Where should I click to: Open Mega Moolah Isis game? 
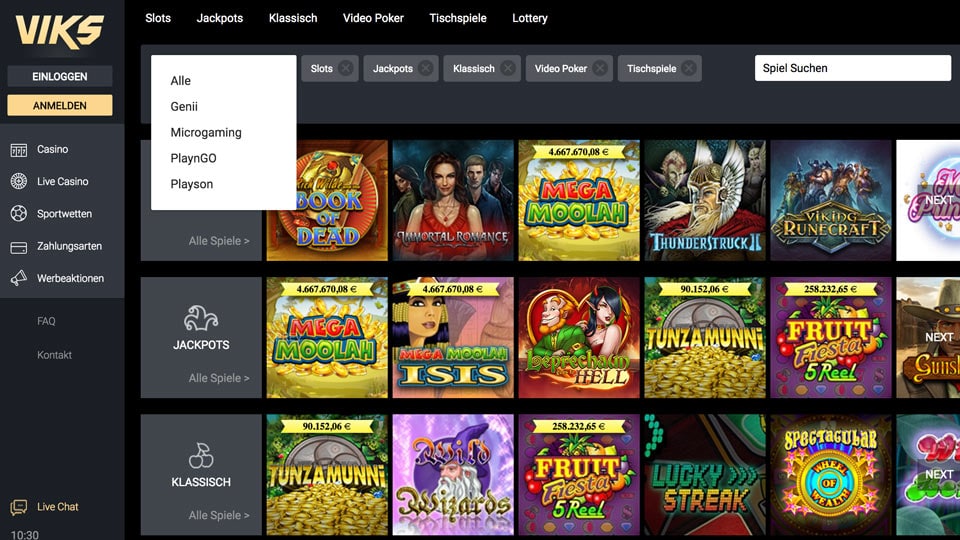click(x=453, y=337)
